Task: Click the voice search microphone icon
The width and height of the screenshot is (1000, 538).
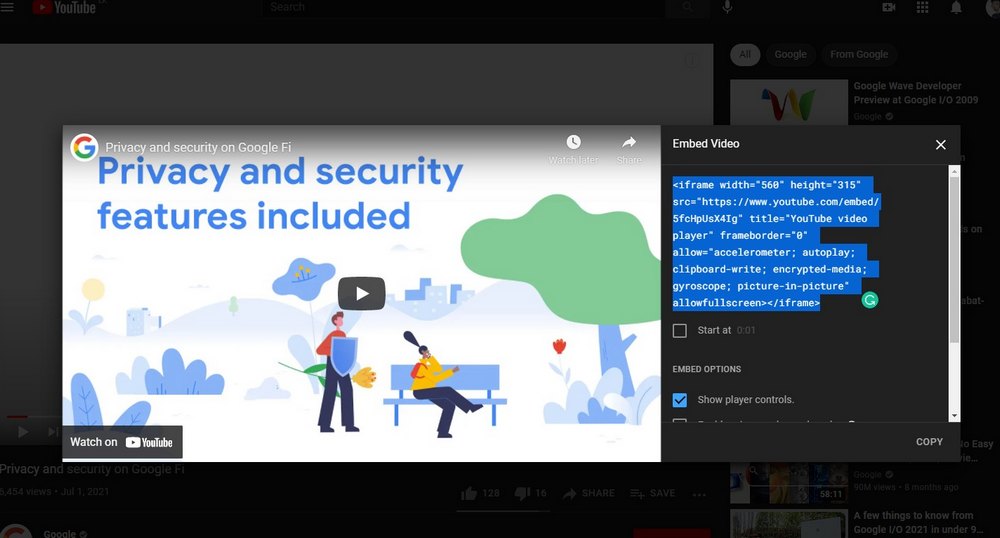Action: [727, 7]
